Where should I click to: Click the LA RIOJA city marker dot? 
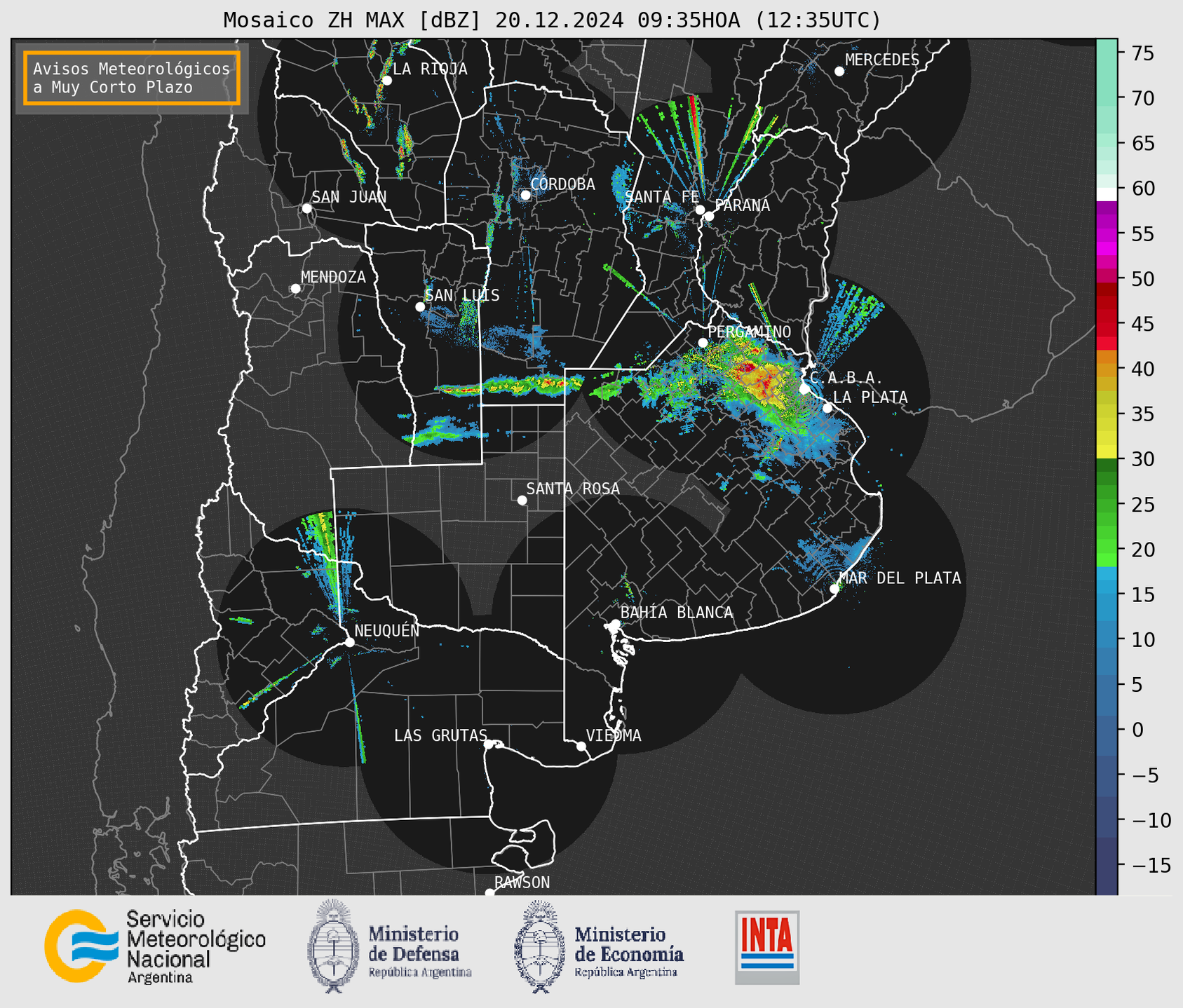click(386, 81)
